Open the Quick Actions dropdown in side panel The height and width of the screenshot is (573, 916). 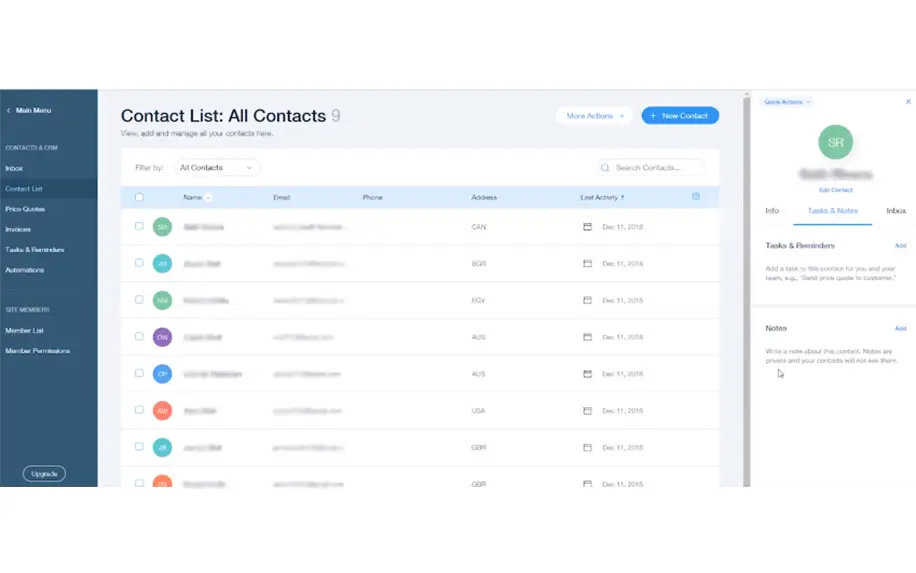tap(787, 102)
